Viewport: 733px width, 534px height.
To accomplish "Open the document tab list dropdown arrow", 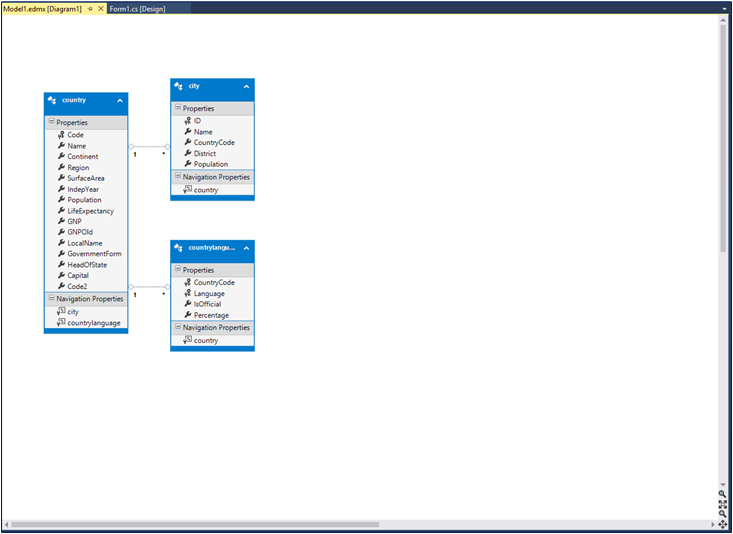I will click(722, 9).
